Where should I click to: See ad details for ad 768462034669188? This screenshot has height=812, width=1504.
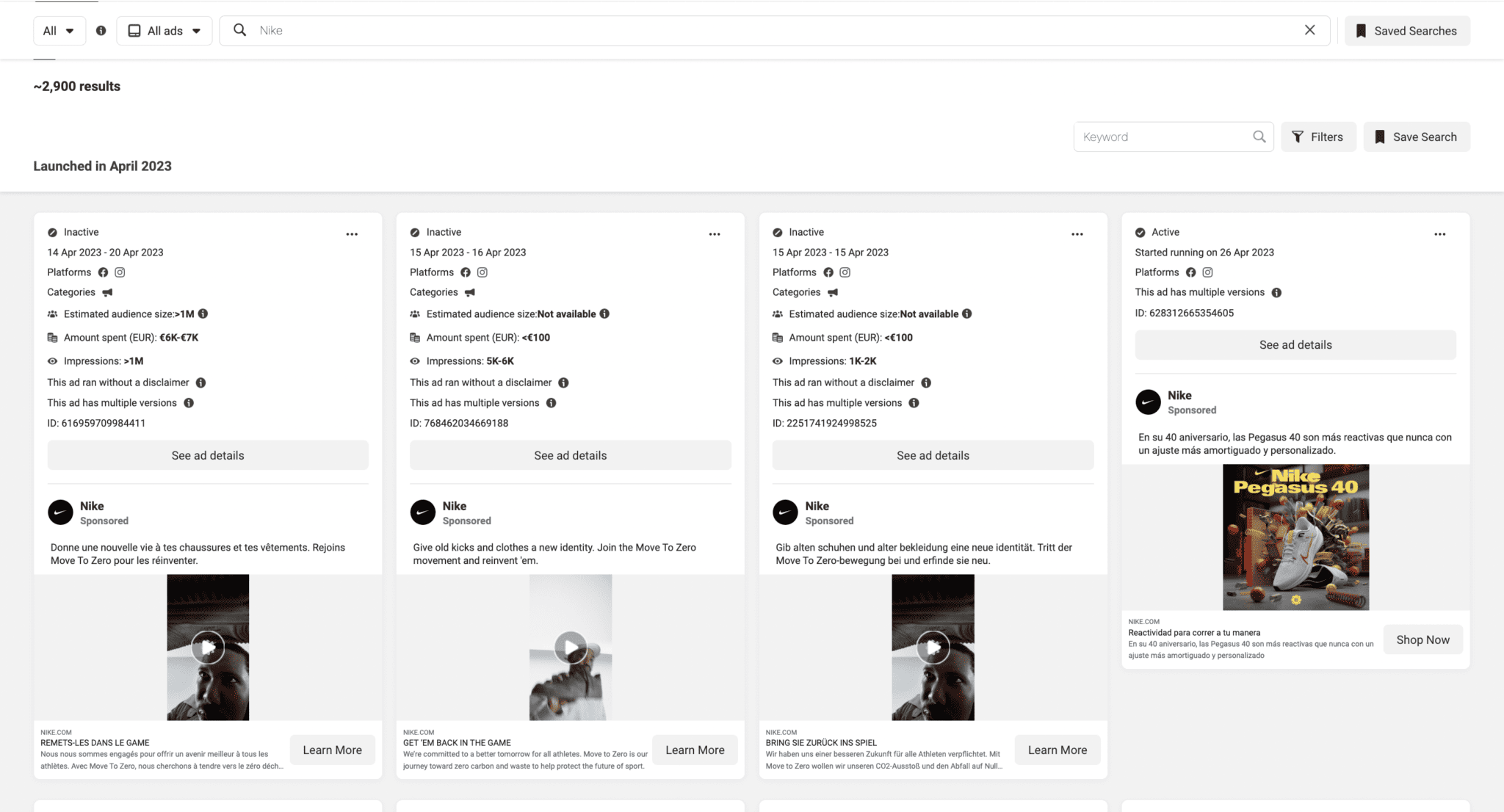pyautogui.click(x=571, y=455)
